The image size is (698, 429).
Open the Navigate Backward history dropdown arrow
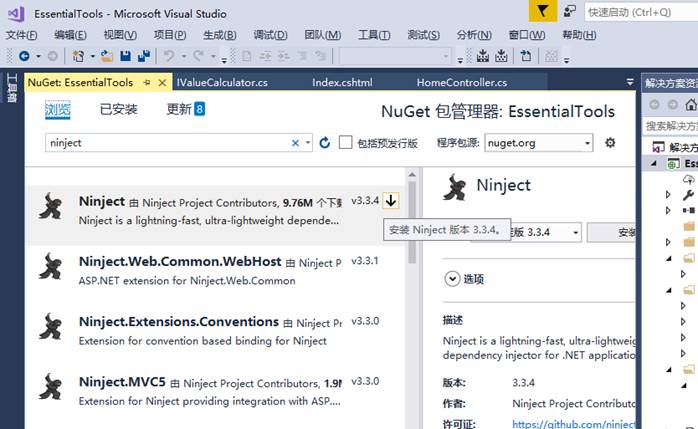[38, 57]
